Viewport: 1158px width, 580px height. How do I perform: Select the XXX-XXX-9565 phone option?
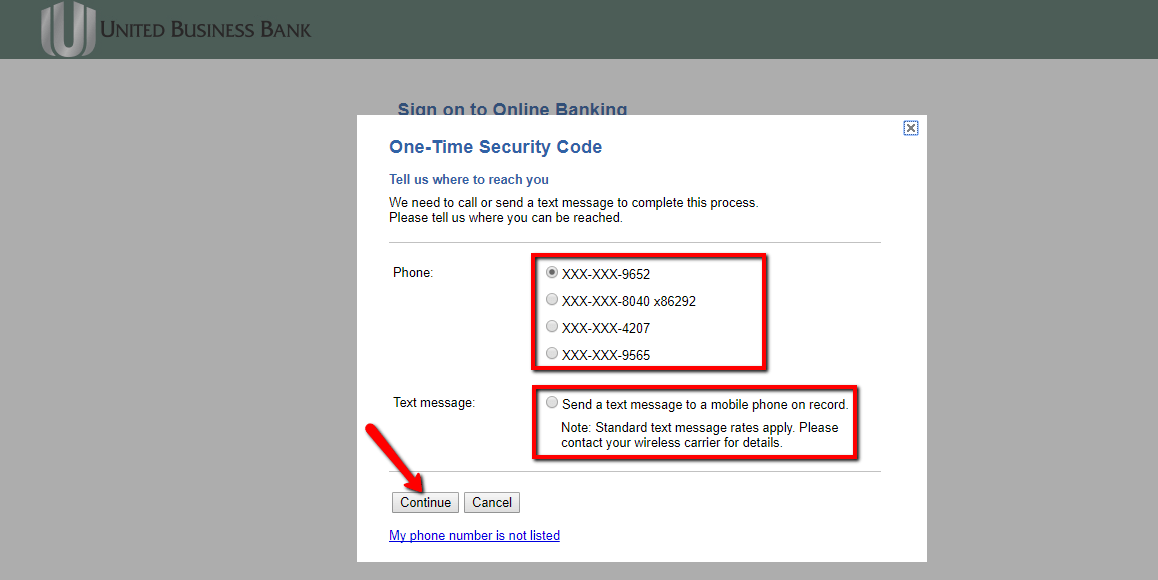tap(552, 352)
